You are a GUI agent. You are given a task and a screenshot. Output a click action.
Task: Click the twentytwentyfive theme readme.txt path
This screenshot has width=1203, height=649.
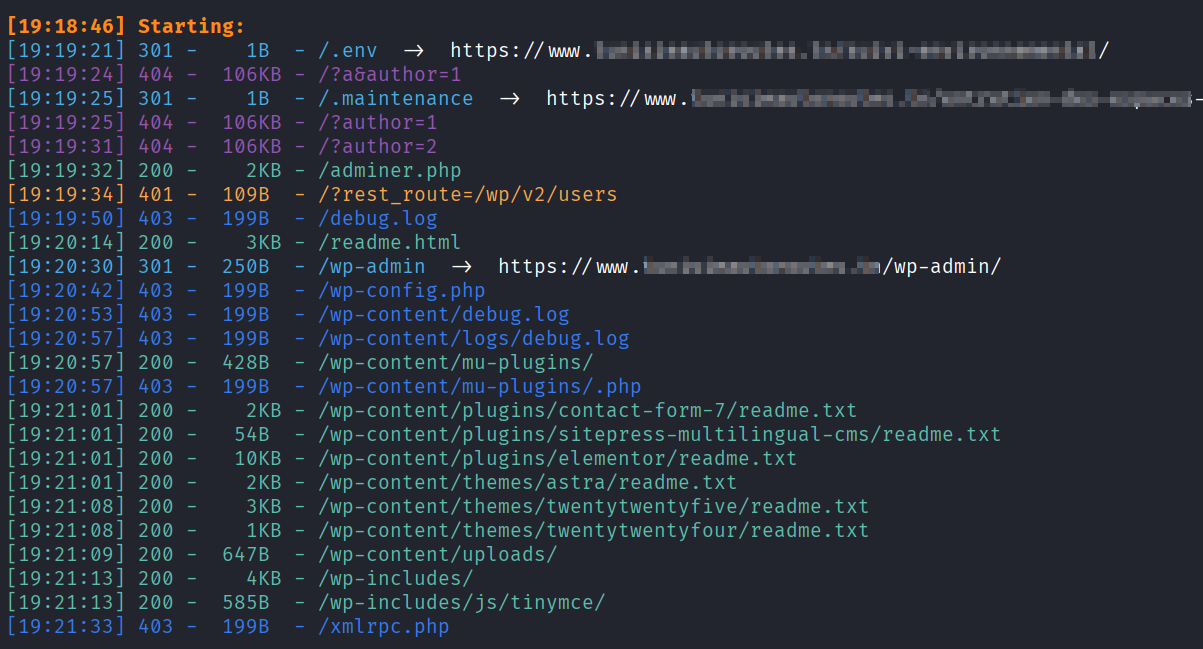click(593, 507)
